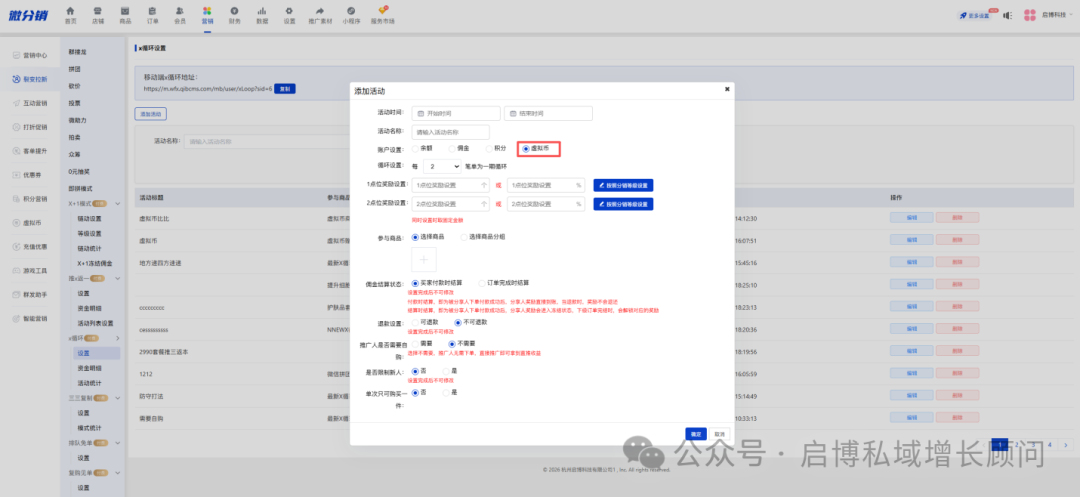The height and width of the screenshot is (497, 1080).
Task: Open the 群接龙 submenu item
Action: [77, 52]
